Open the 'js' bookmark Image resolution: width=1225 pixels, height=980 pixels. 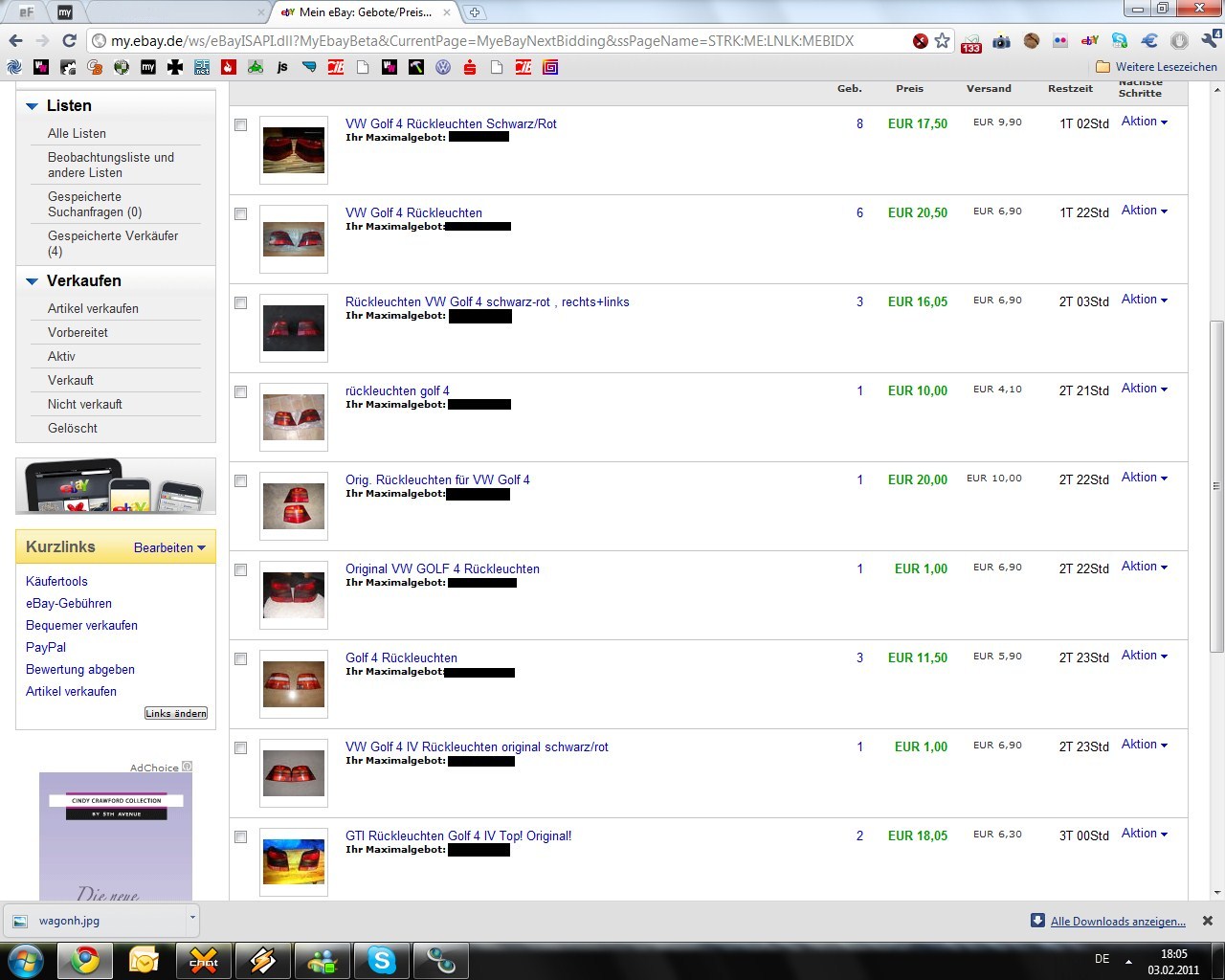[x=282, y=67]
